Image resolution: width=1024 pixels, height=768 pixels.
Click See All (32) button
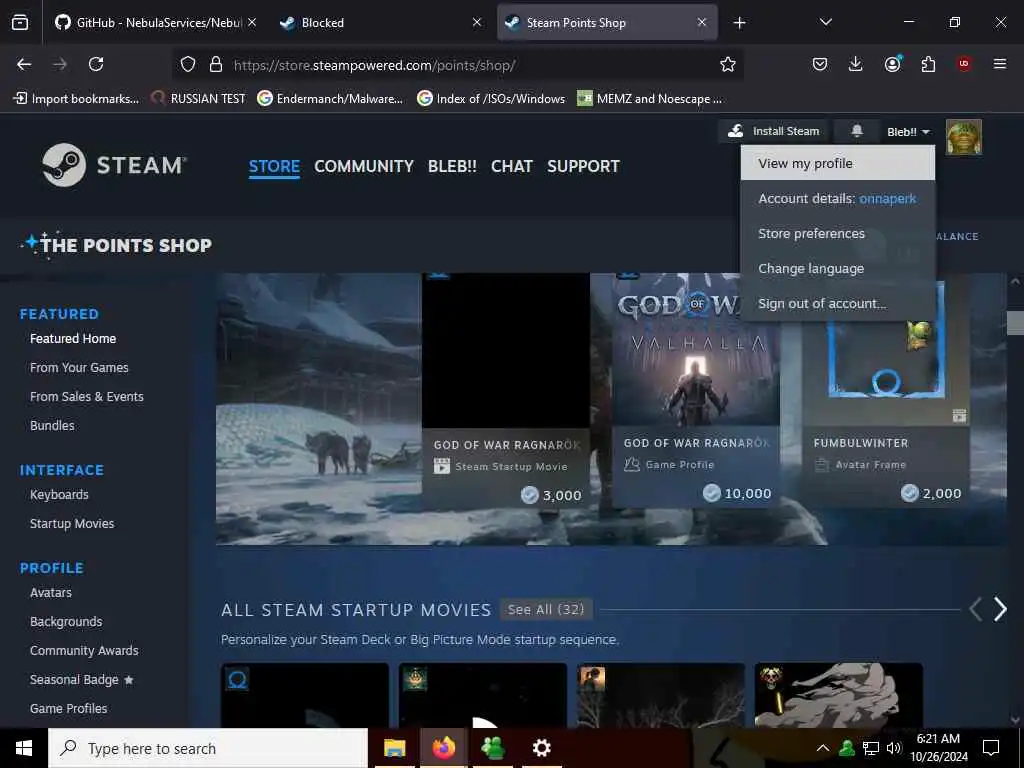pyautogui.click(x=546, y=609)
